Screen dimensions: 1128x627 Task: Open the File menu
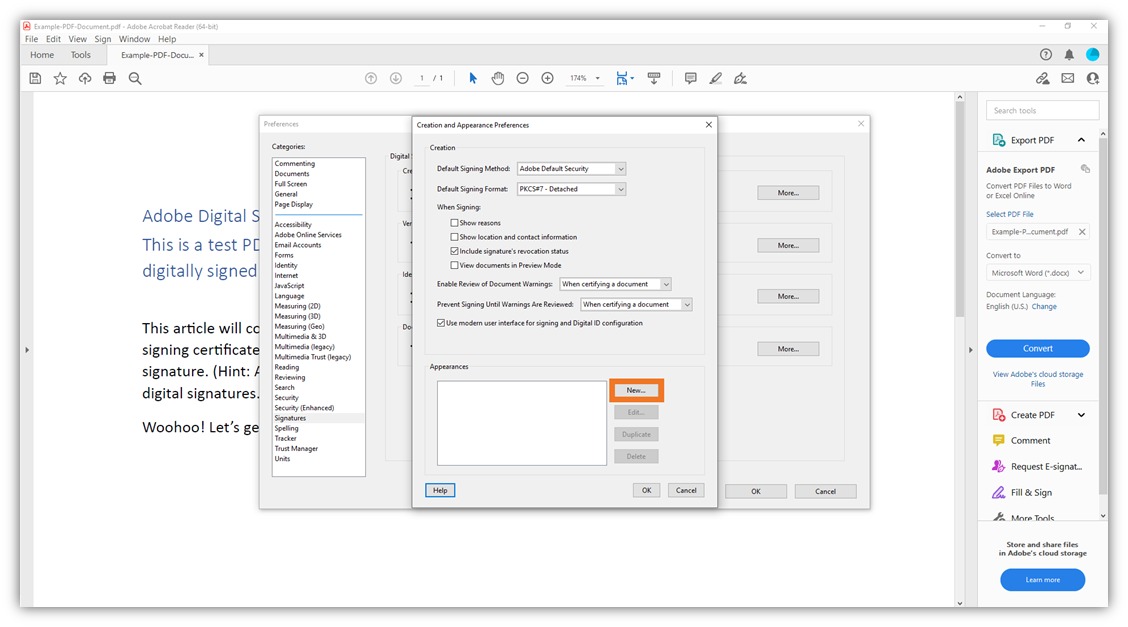(x=32, y=39)
